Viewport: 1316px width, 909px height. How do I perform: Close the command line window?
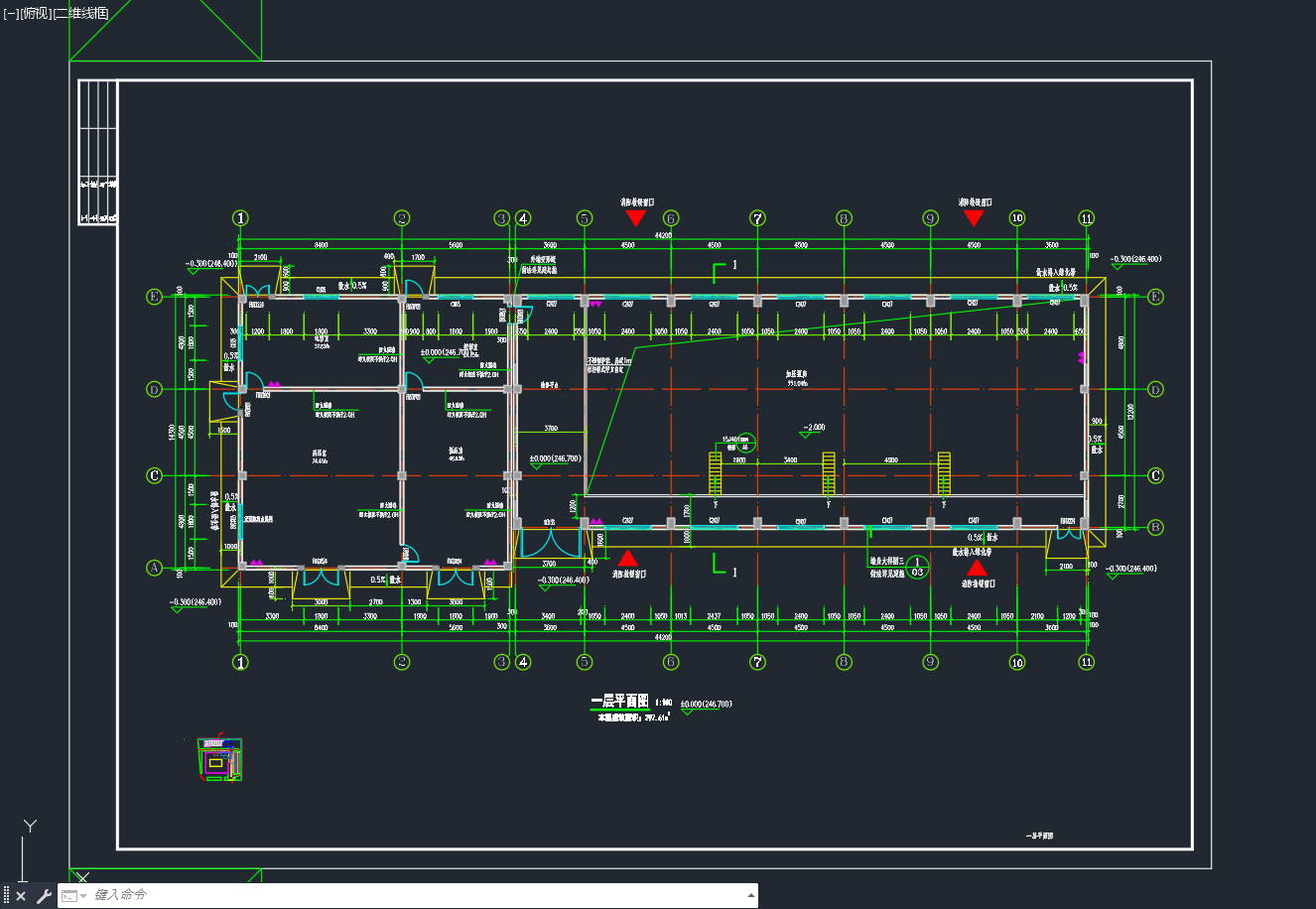(21, 896)
